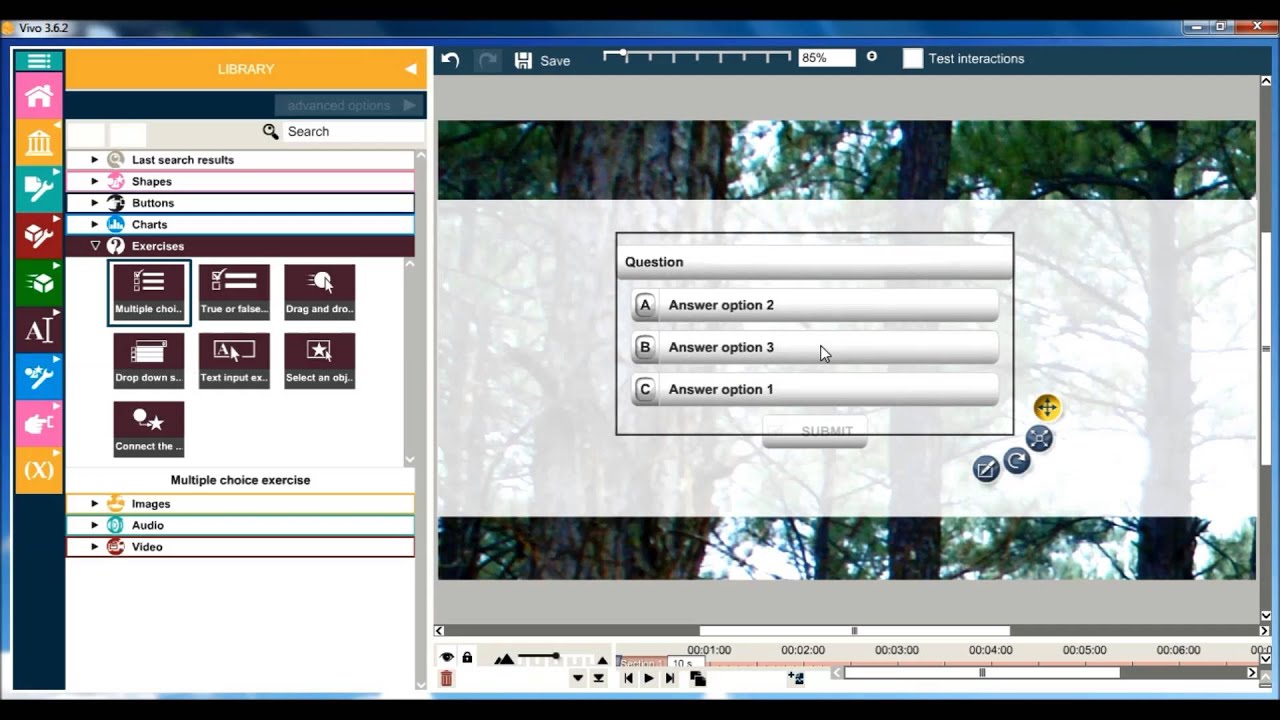
Task: Expand the Shapes category
Action: [95, 181]
